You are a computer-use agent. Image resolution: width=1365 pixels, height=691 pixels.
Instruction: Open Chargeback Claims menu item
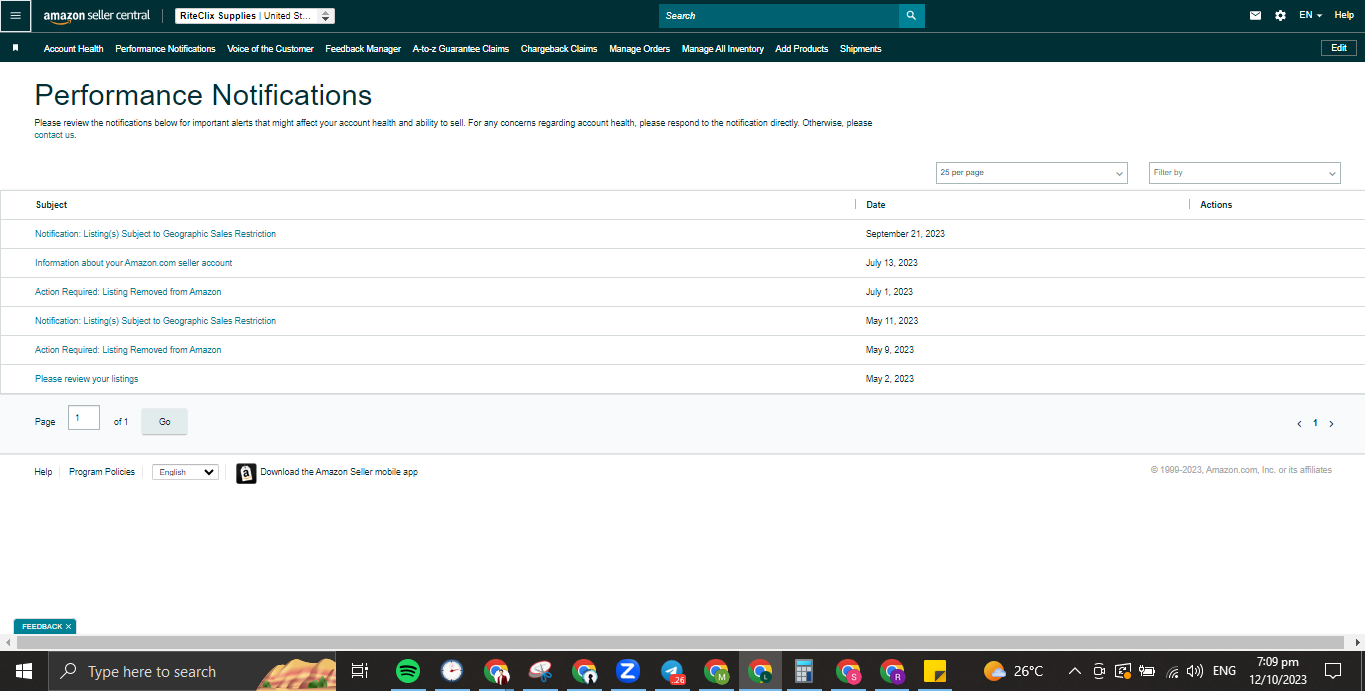point(559,49)
